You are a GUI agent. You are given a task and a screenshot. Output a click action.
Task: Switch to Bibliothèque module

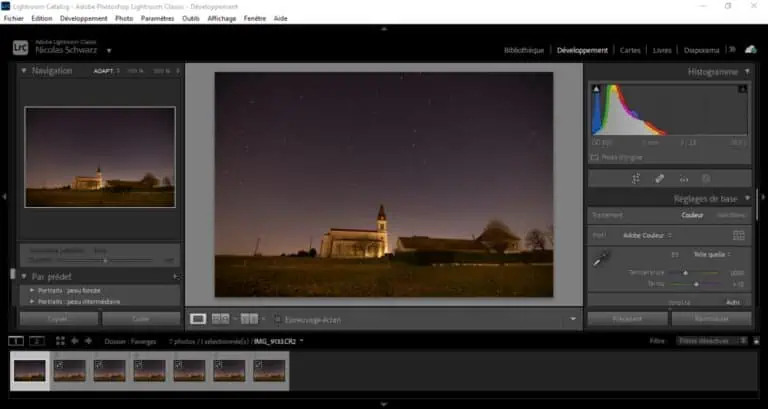pyautogui.click(x=524, y=50)
